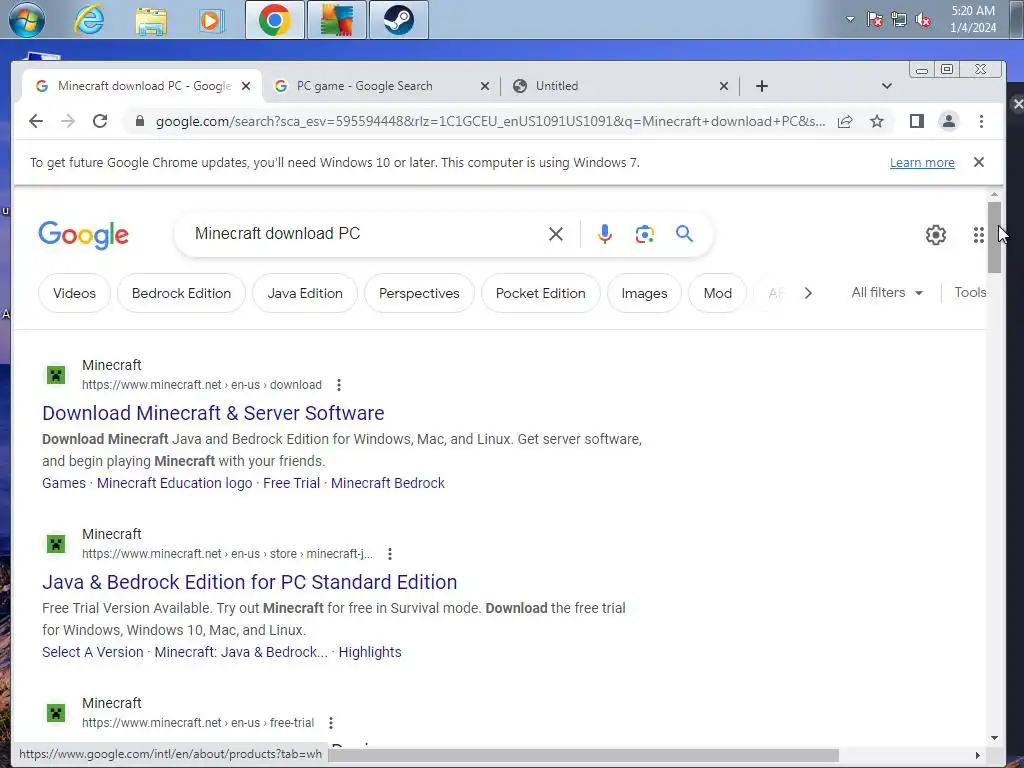Image resolution: width=1024 pixels, height=768 pixels.
Task: Select the Perspectives filter chip
Action: tap(419, 293)
